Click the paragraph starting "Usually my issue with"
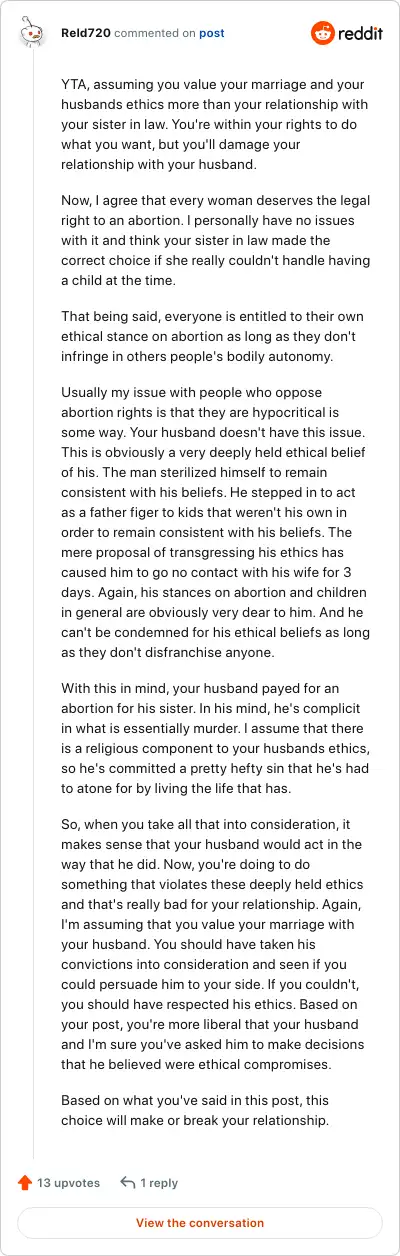 point(200,511)
